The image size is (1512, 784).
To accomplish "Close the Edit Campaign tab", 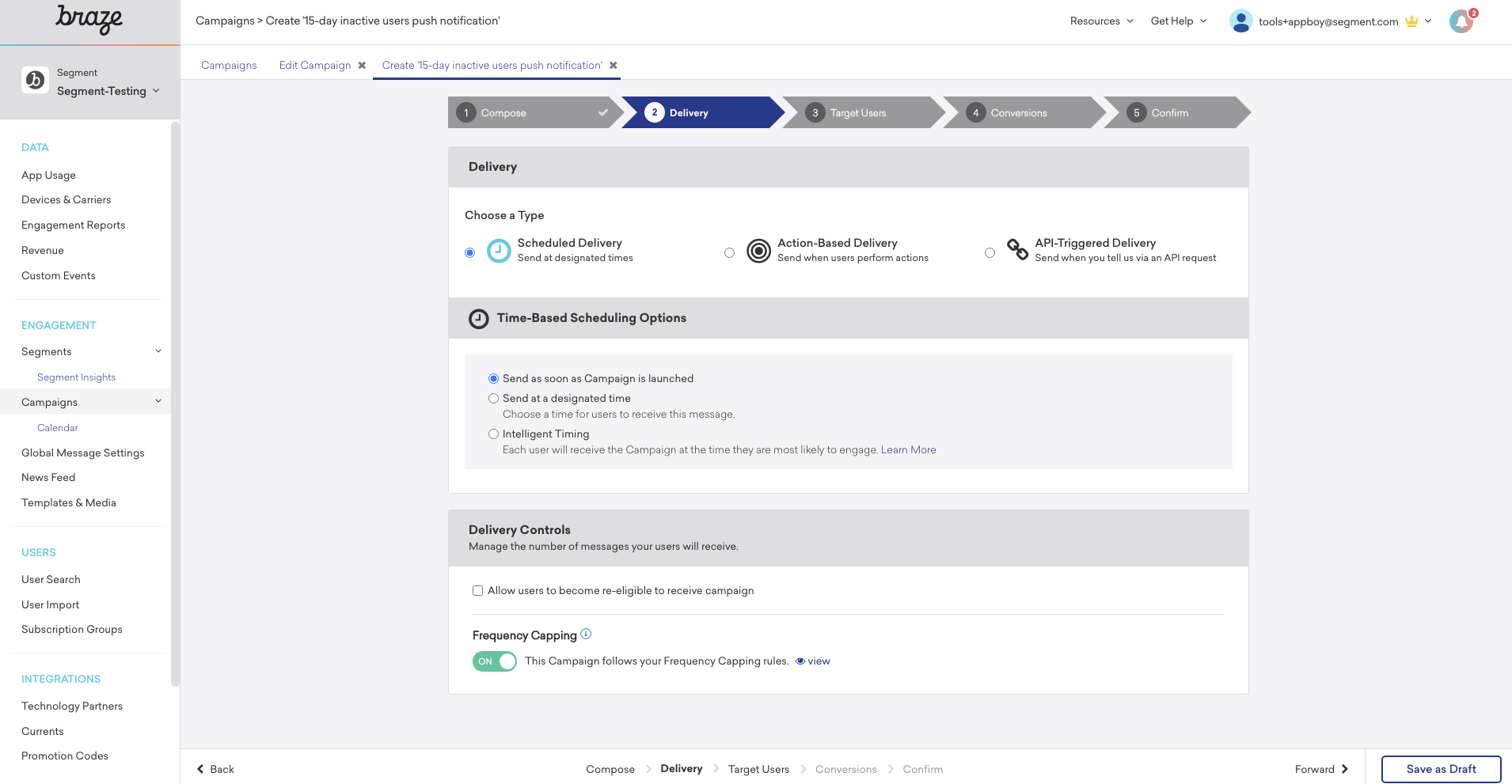I will click(362, 66).
